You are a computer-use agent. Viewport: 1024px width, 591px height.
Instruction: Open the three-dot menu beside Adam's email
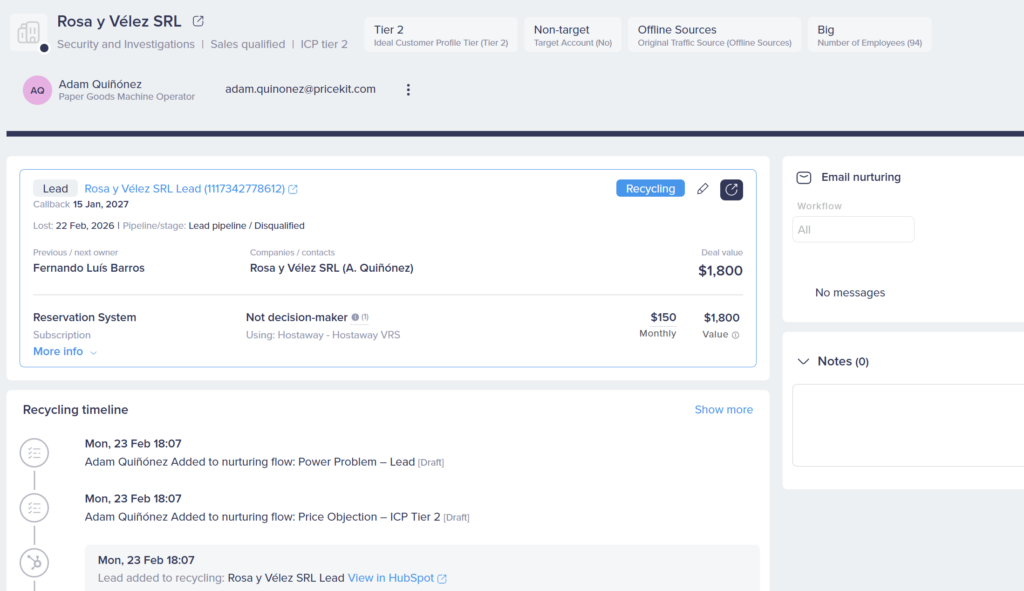[408, 90]
